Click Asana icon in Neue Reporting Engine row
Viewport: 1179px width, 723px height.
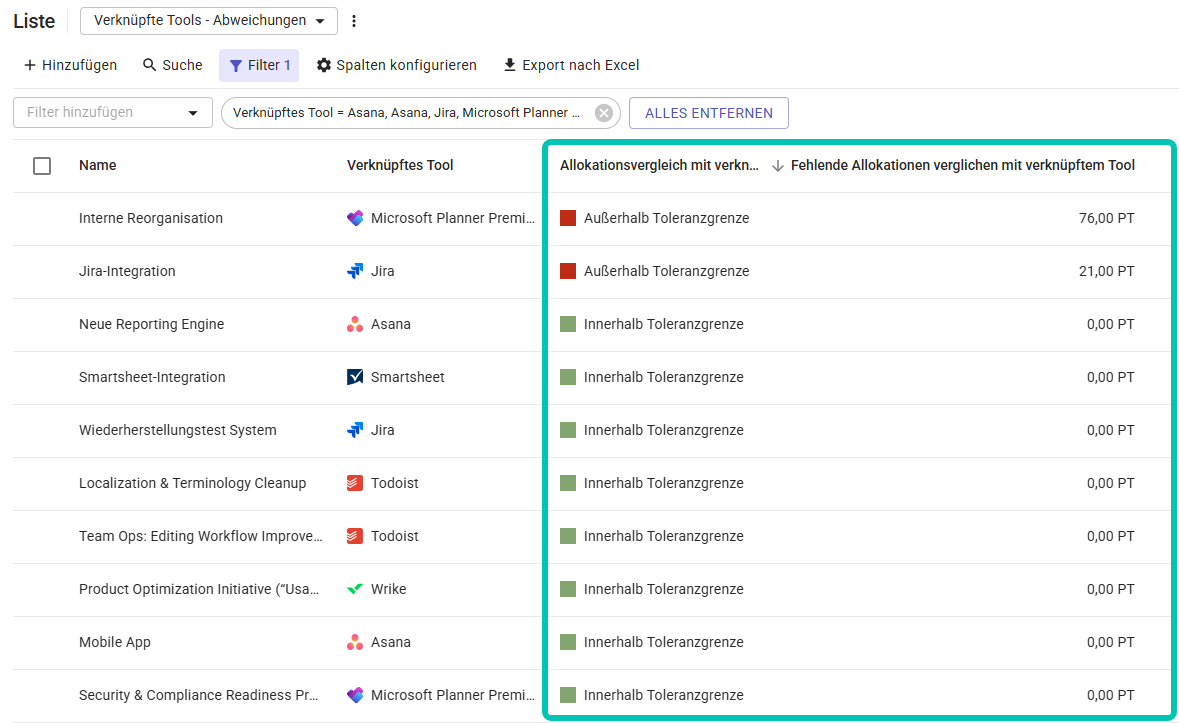(x=355, y=324)
